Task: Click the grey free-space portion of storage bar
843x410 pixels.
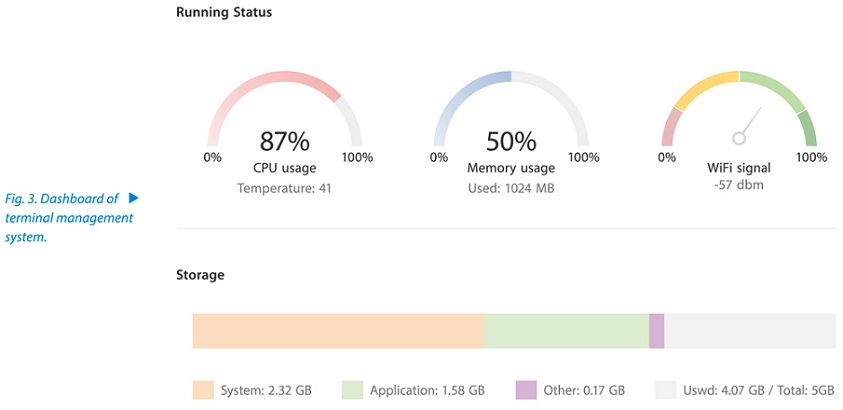Action: (750, 331)
